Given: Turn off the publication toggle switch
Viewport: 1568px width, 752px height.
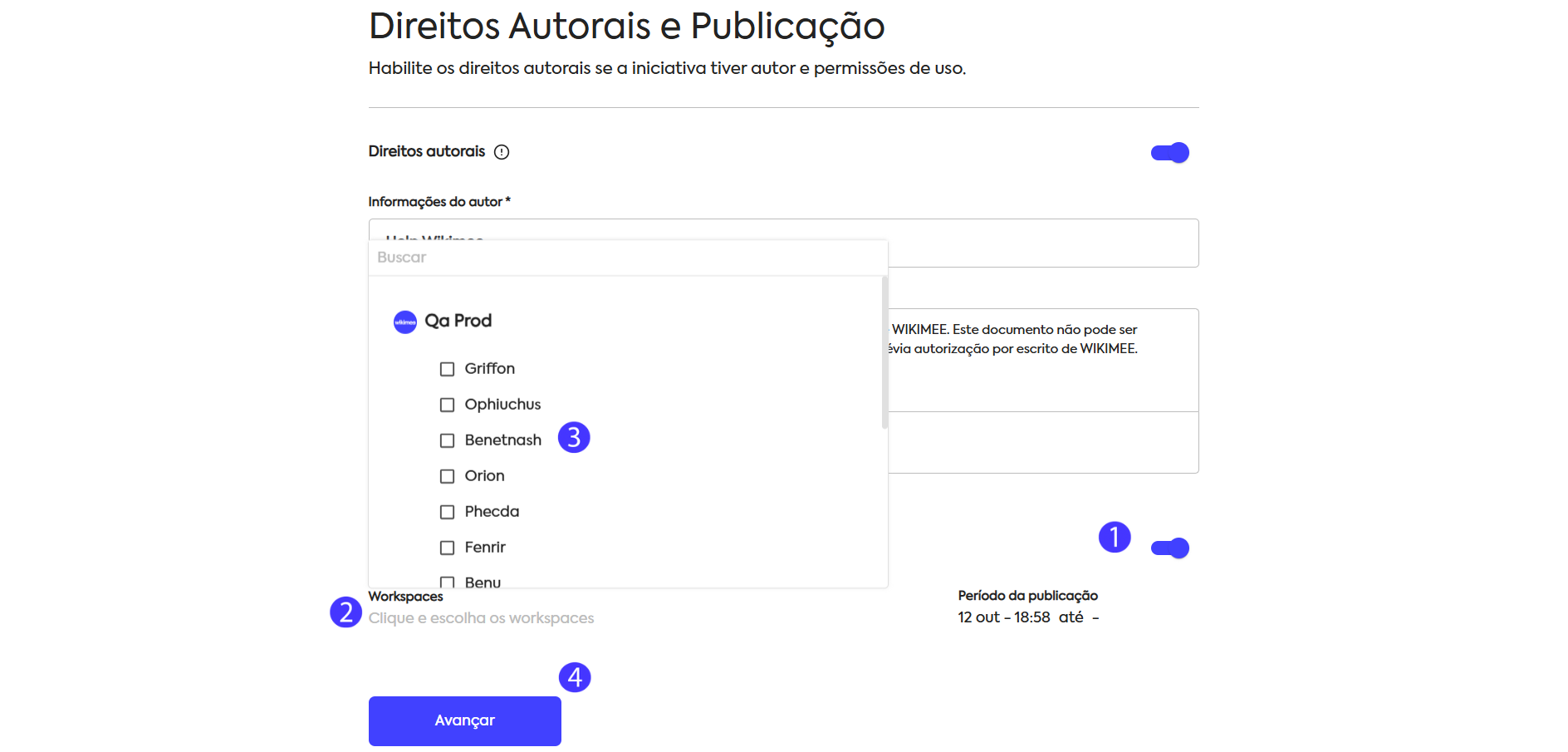Looking at the screenshot, I should point(1169,548).
